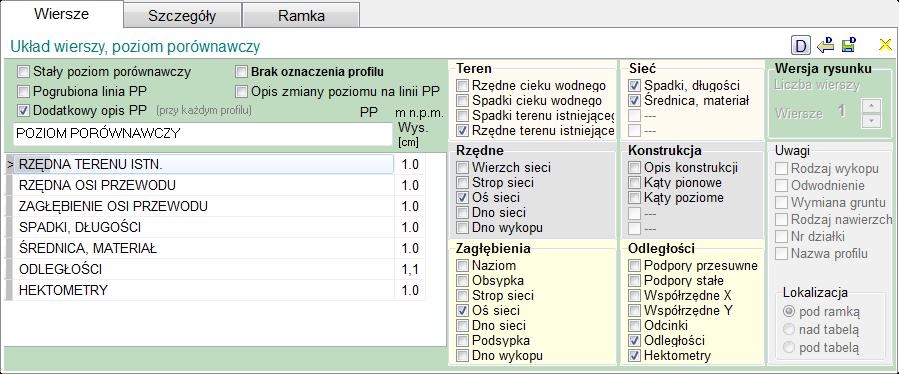Click height value of HEKTOMETRY row
Image resolution: width=899 pixels, height=374 pixels.
point(410,290)
